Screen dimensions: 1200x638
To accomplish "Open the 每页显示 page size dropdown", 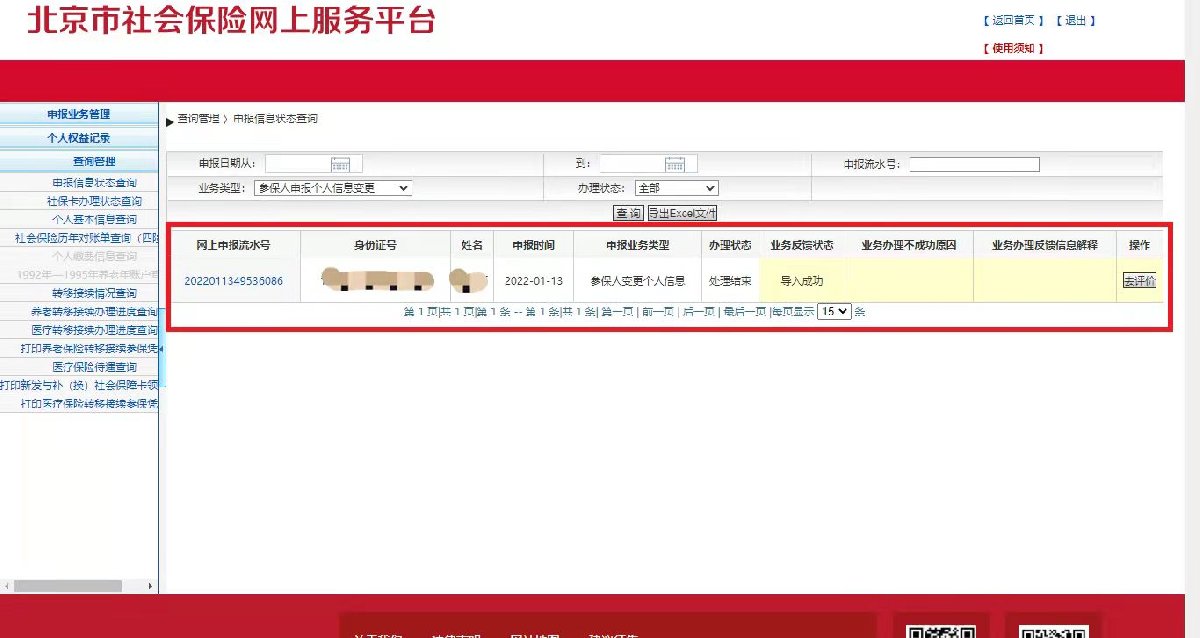I will pos(834,311).
